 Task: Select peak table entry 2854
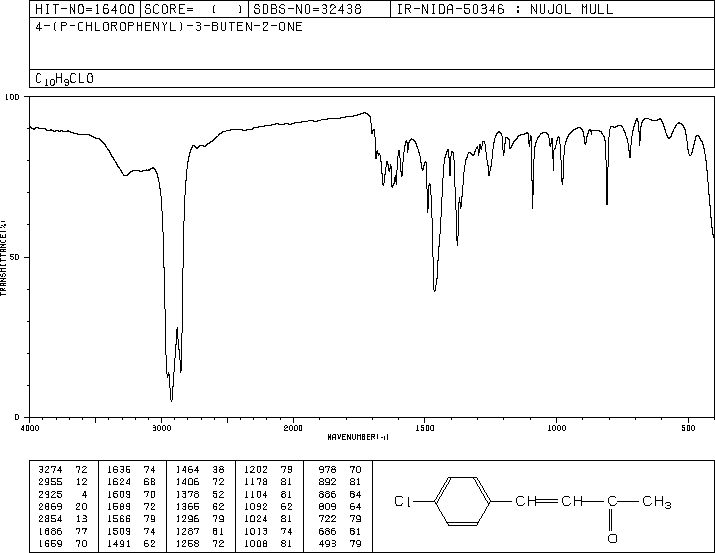(50, 519)
